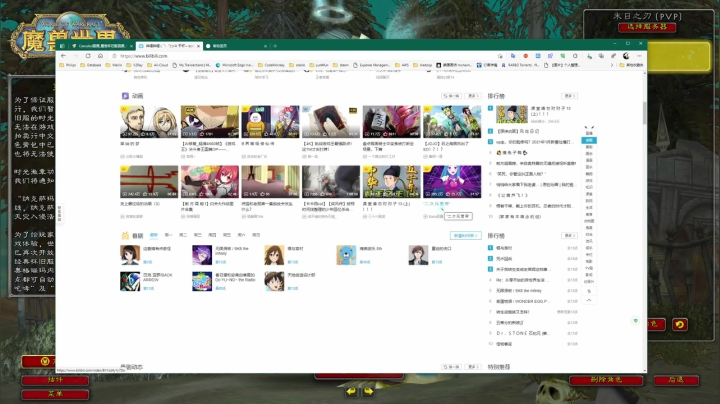This screenshot has width=720, height=404.
Task: Open the blue bear bangumi cover
Action: [x=346, y=255]
